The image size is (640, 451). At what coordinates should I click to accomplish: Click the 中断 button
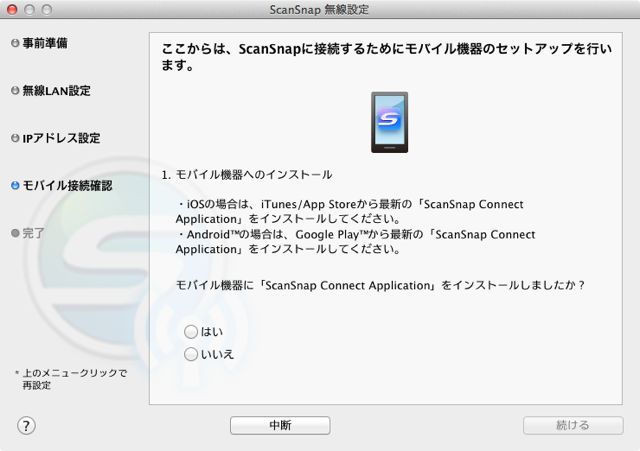[280, 425]
